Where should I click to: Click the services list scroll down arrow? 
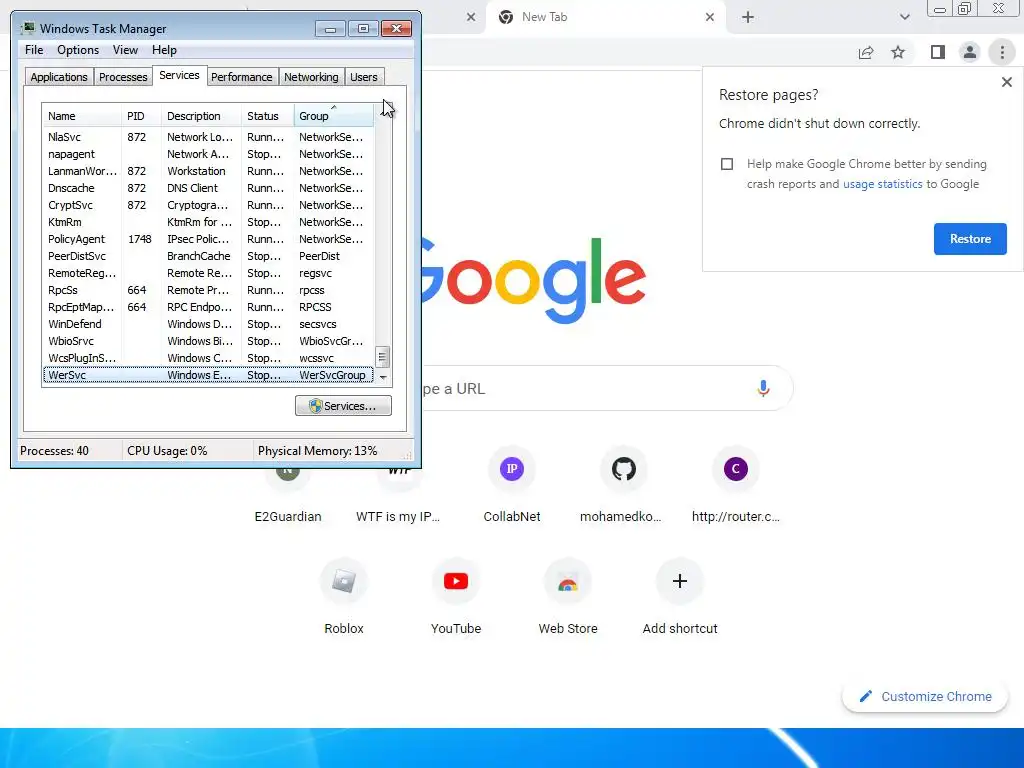(x=383, y=377)
